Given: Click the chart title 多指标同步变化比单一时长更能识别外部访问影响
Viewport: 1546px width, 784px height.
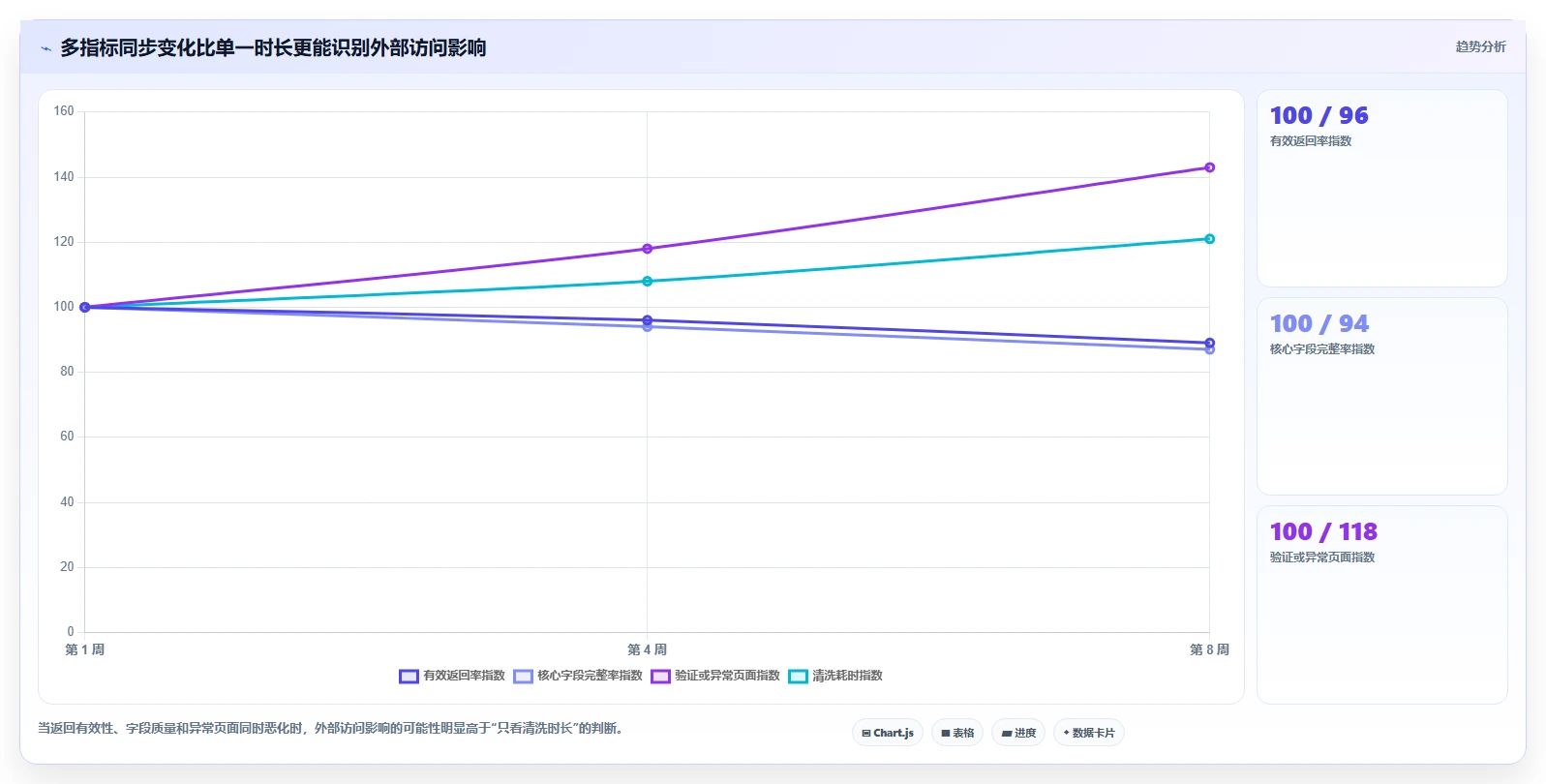Looking at the screenshot, I should click(x=273, y=47).
